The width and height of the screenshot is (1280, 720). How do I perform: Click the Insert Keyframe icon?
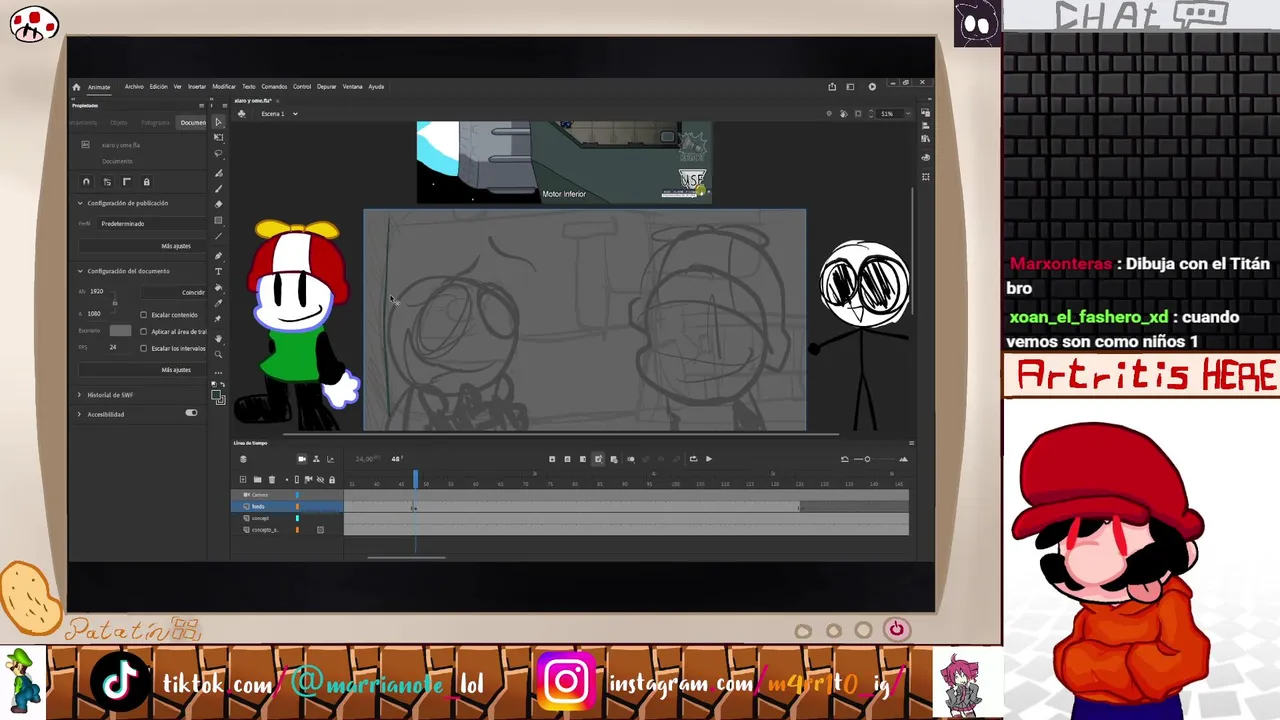[552, 459]
